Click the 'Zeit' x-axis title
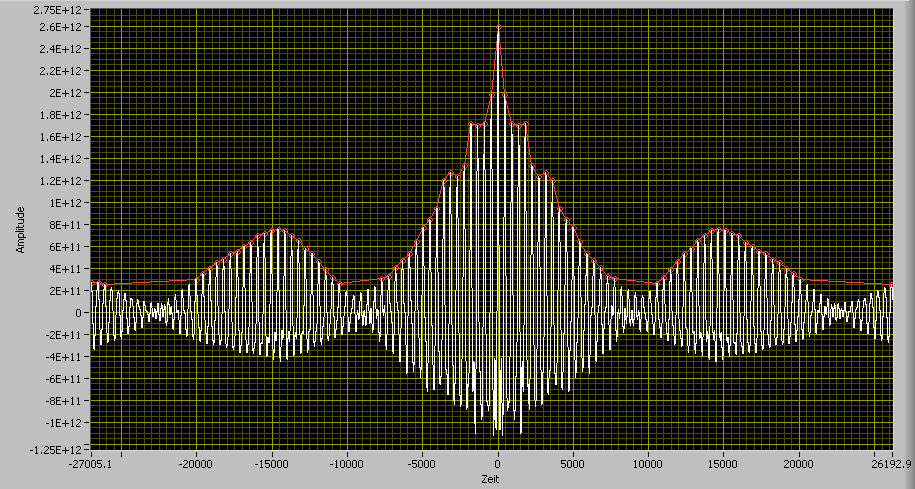 [492, 480]
